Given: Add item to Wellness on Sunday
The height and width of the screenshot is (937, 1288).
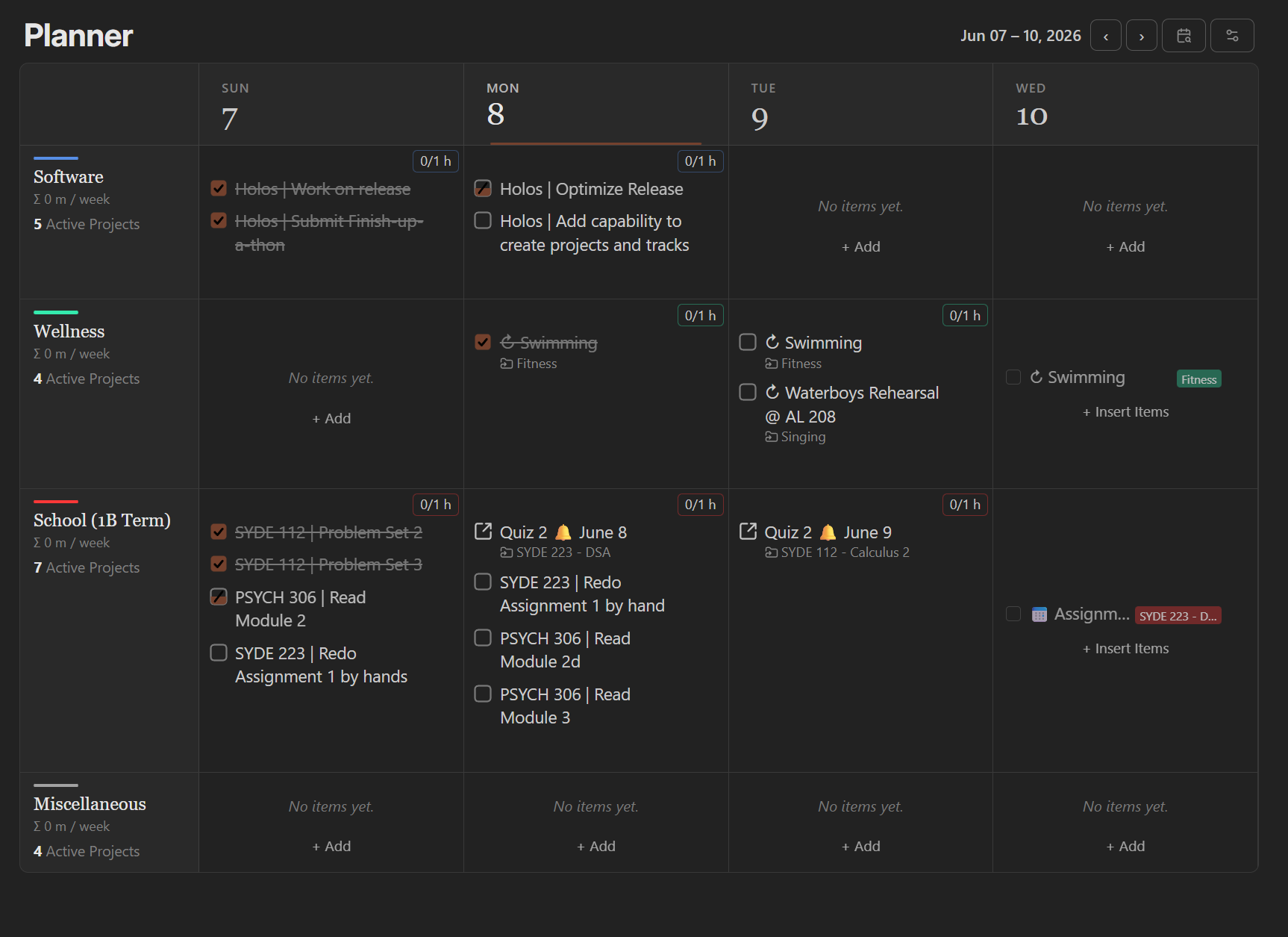Looking at the screenshot, I should click(331, 418).
